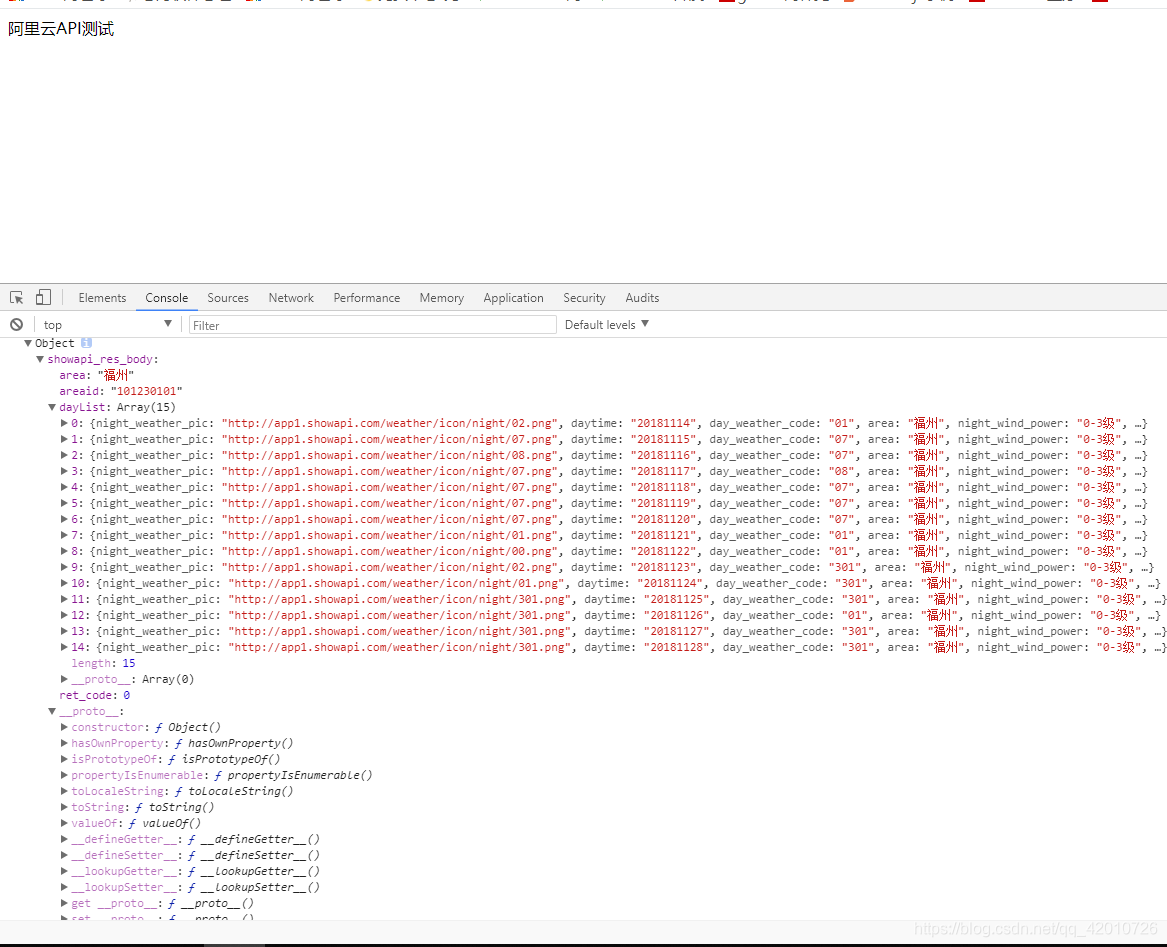
Task: Expand the toLocaleString property
Action: 64,791
